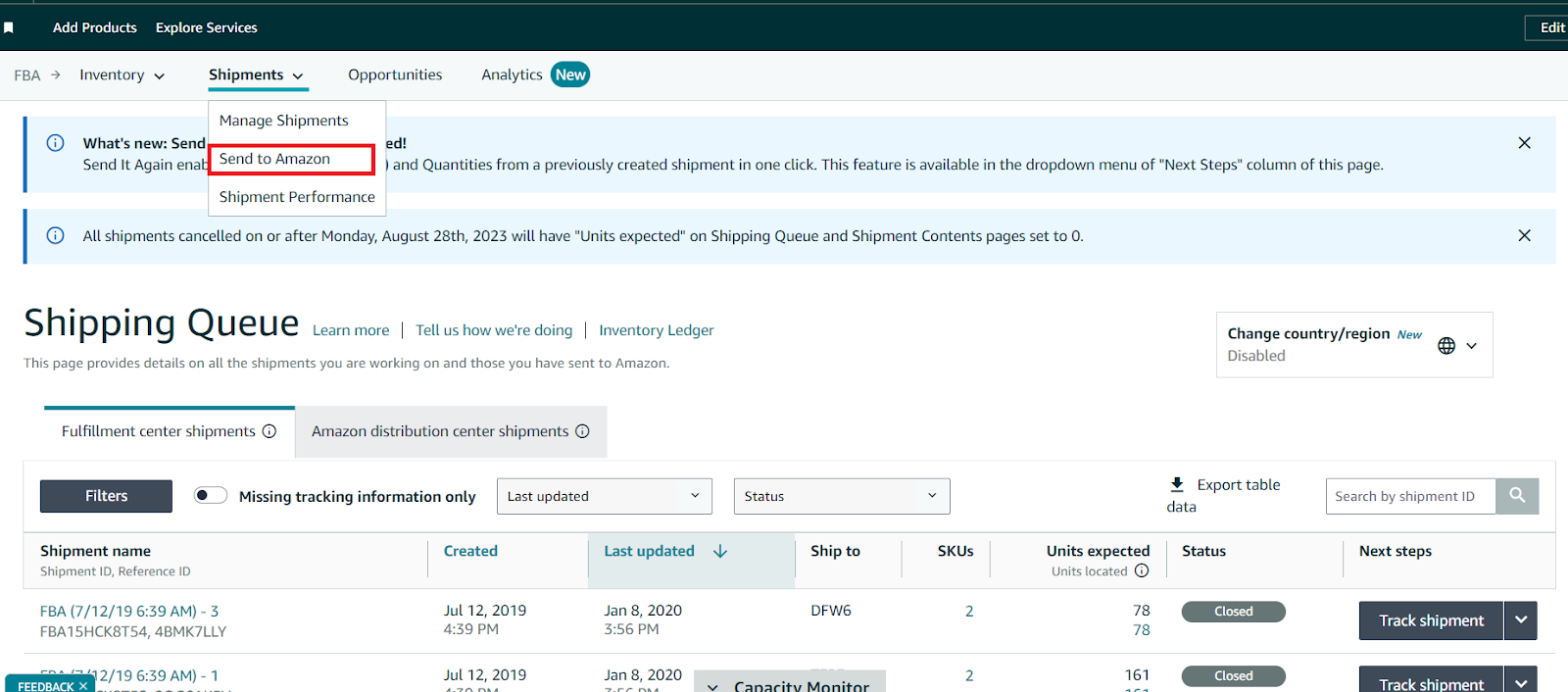Screen dimensions: 1568x692
Task: Click the Created column header
Action: point(470,551)
